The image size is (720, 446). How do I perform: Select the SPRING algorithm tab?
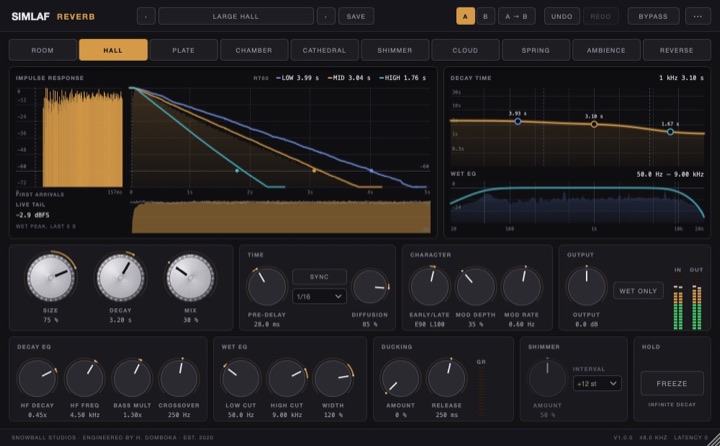coord(535,50)
